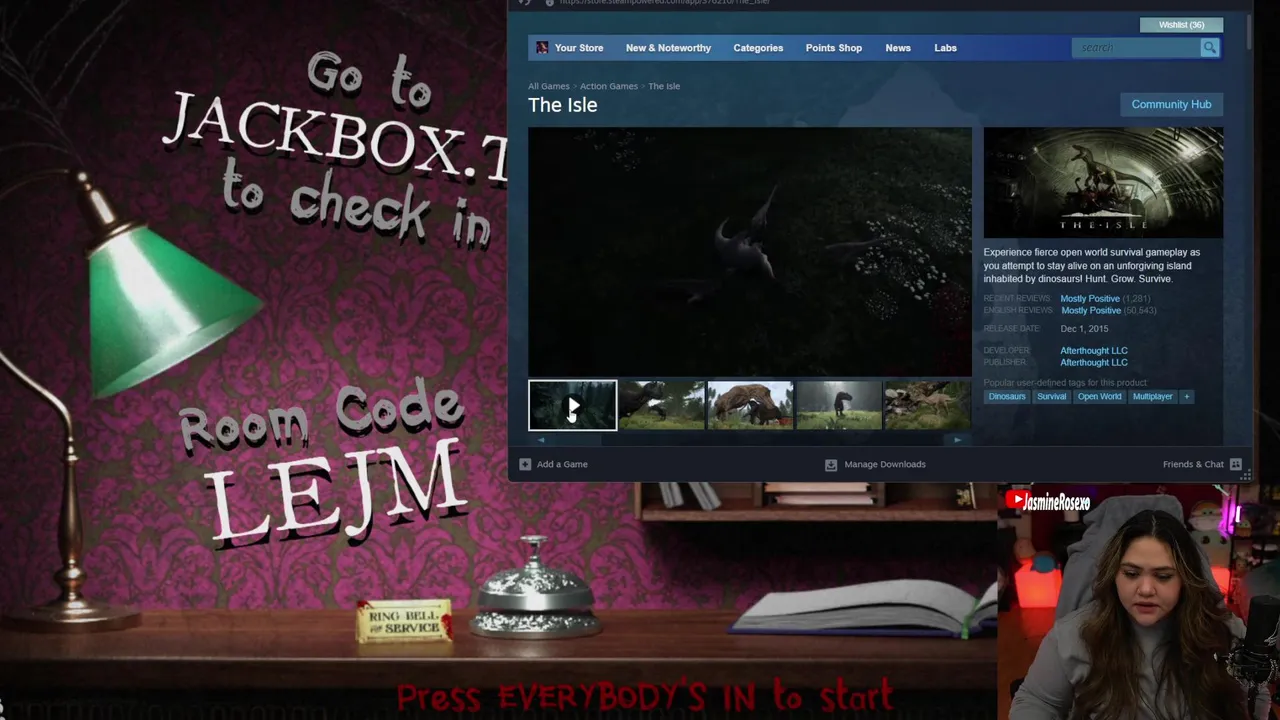The width and height of the screenshot is (1280, 720).
Task: Open the News tab
Action: [898, 48]
